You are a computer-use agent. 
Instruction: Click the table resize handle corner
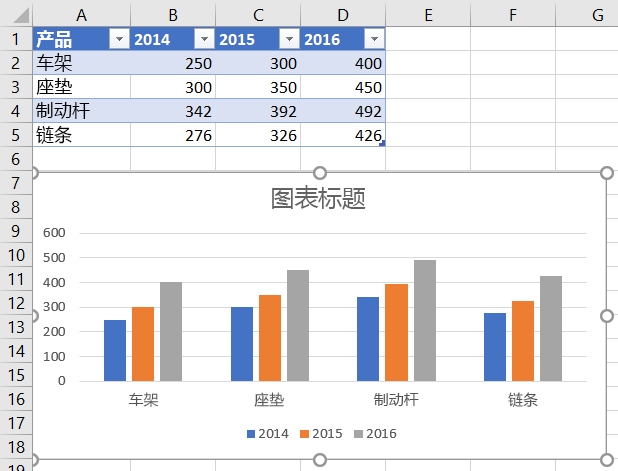click(x=382, y=144)
